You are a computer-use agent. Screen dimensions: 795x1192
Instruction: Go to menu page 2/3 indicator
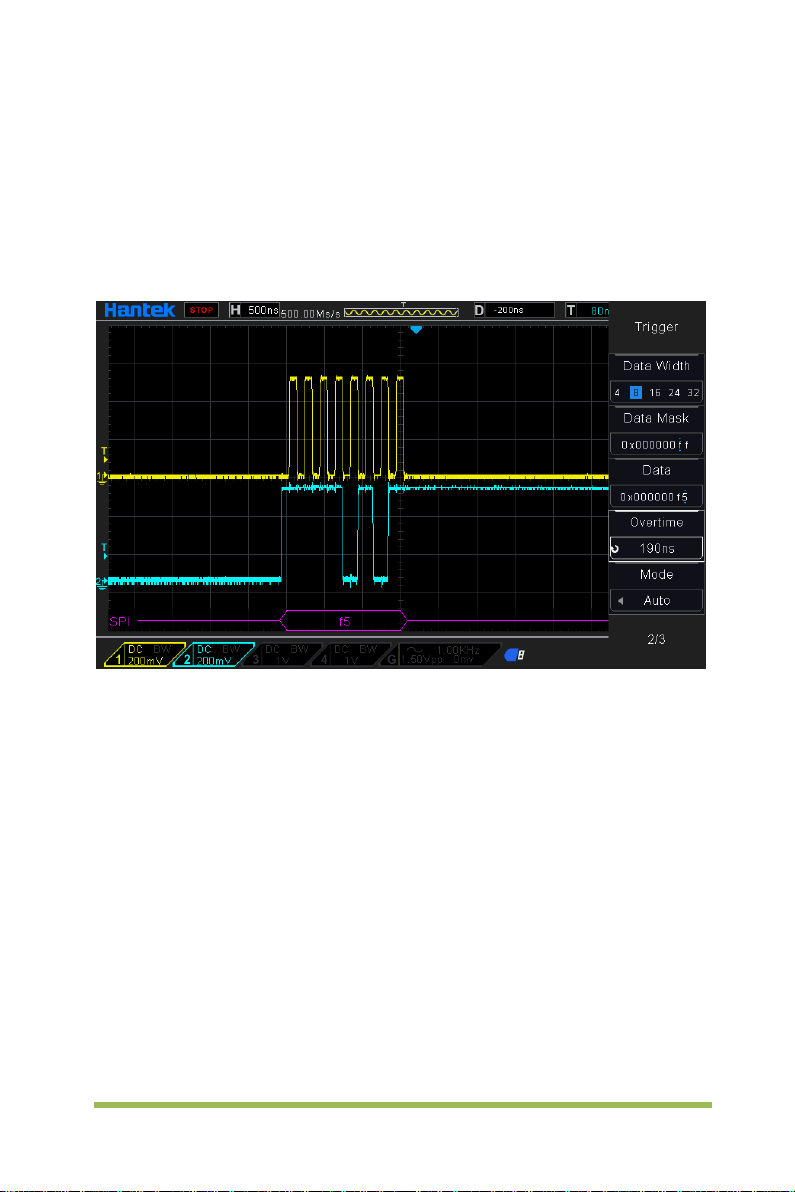coord(657,639)
